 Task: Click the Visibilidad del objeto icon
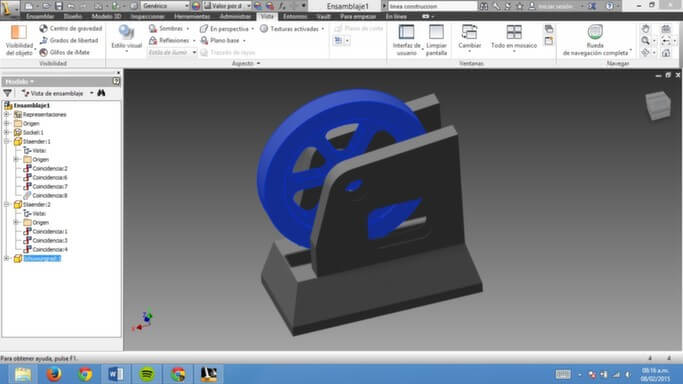[19, 33]
